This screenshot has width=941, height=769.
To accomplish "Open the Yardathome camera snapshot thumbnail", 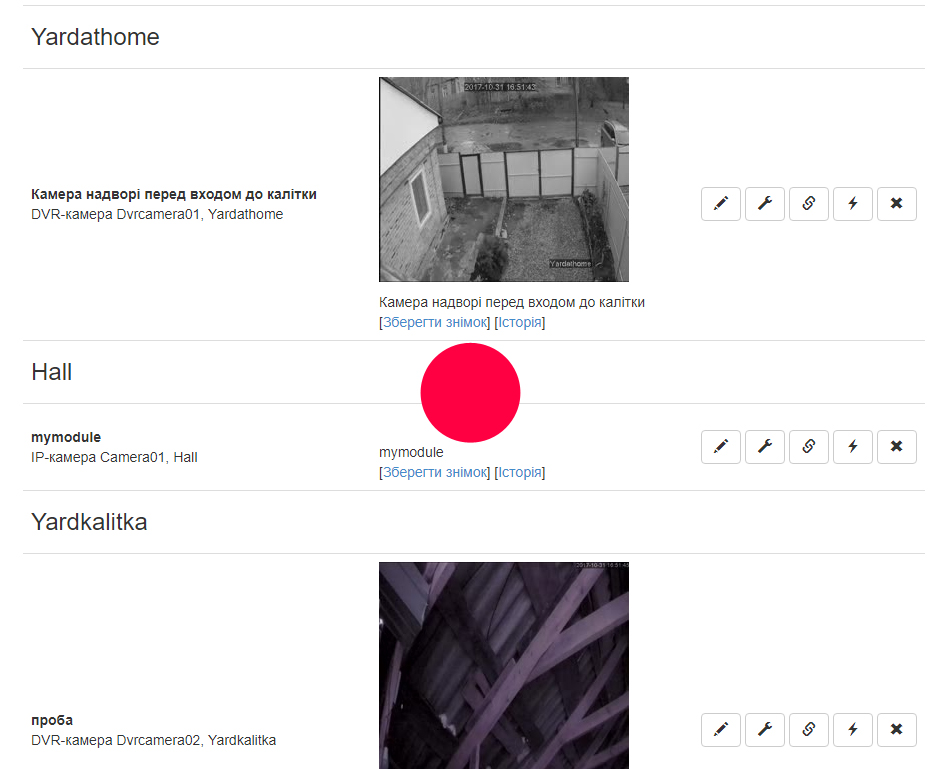I will point(504,179).
